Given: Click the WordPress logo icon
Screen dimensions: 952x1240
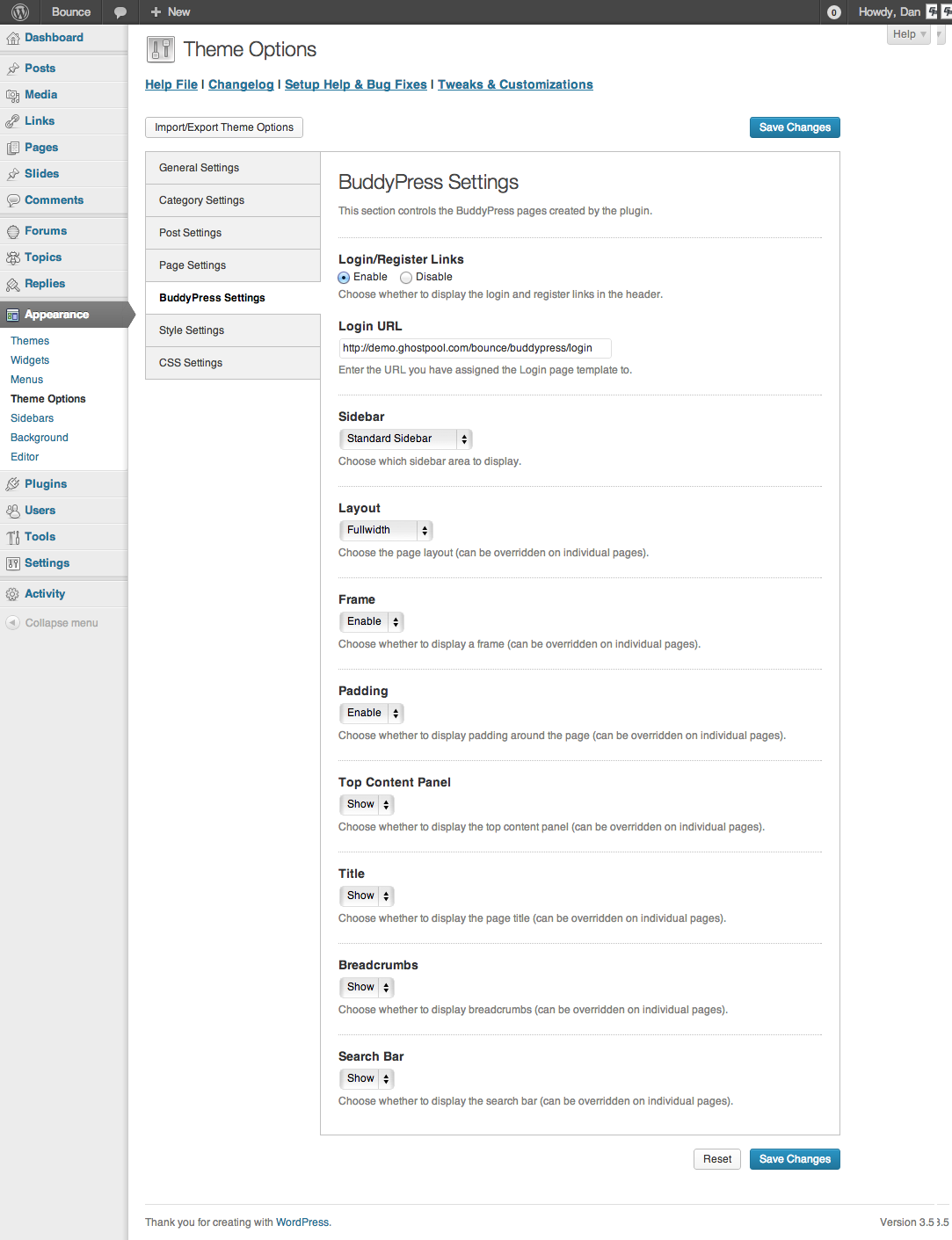Looking at the screenshot, I should pos(20,12).
